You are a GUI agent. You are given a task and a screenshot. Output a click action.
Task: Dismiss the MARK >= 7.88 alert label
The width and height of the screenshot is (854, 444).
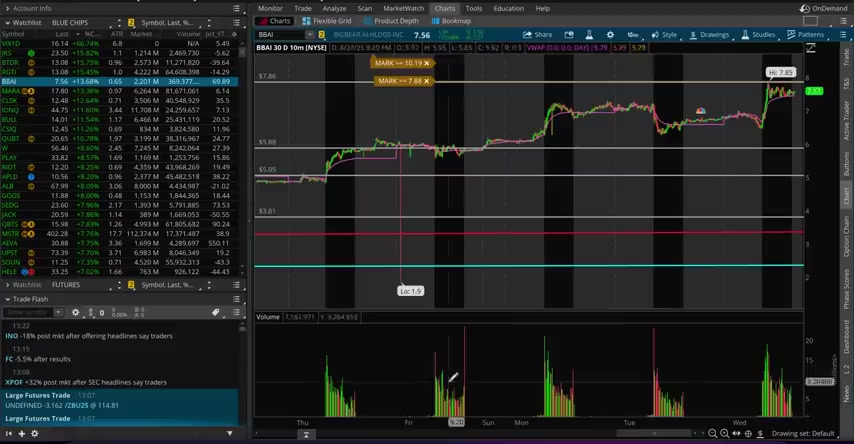(426, 81)
